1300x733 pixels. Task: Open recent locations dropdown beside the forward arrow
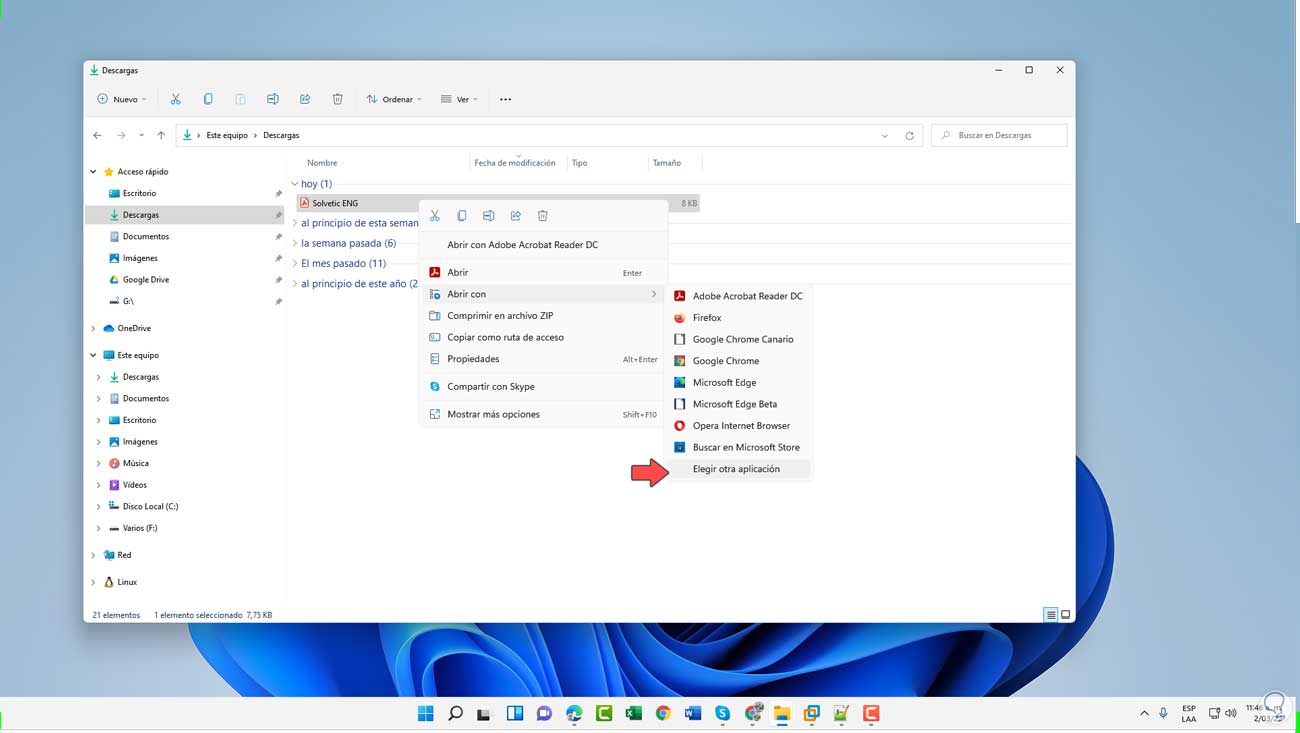pos(141,135)
